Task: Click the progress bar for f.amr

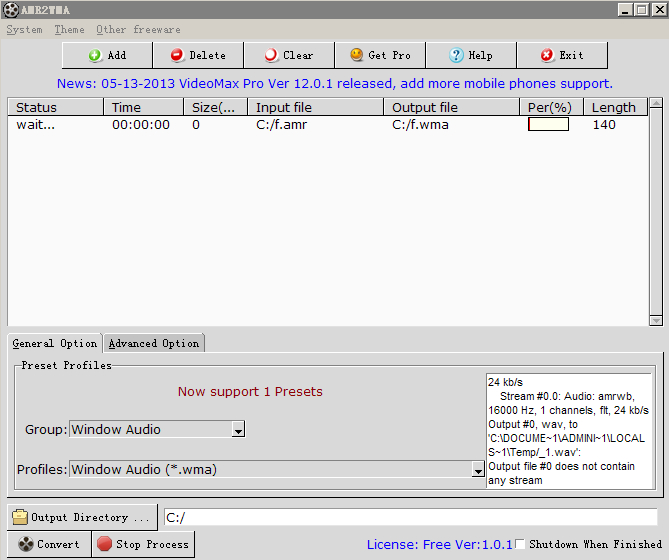Action: coord(548,125)
